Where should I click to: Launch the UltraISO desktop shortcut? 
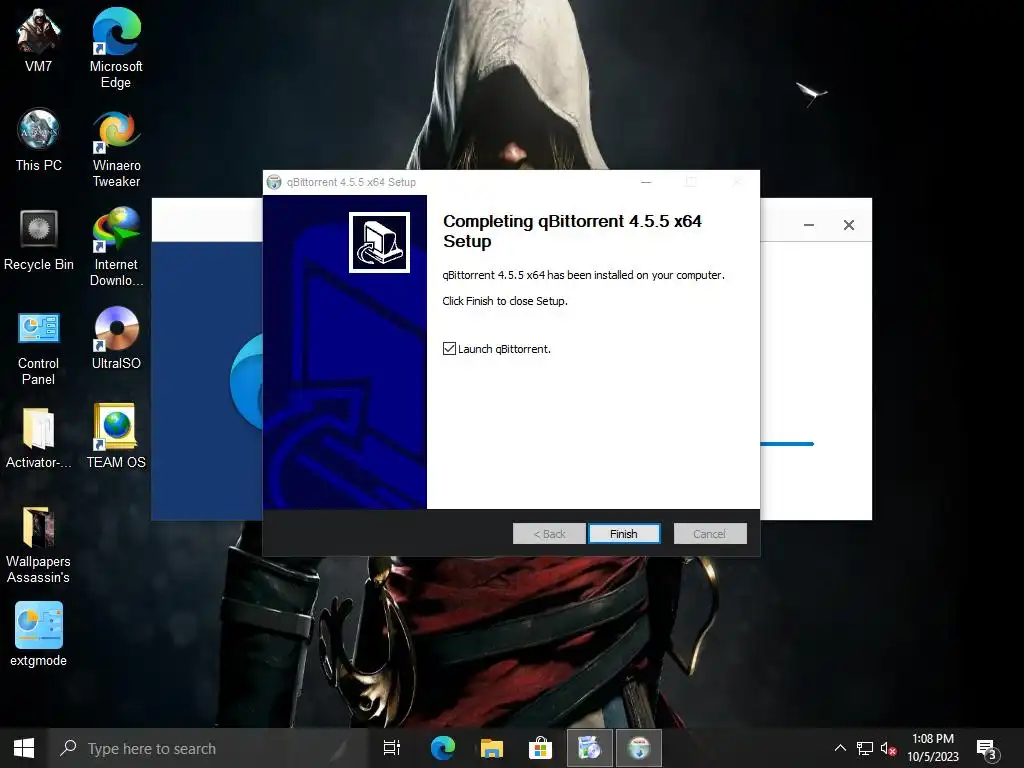[116, 338]
